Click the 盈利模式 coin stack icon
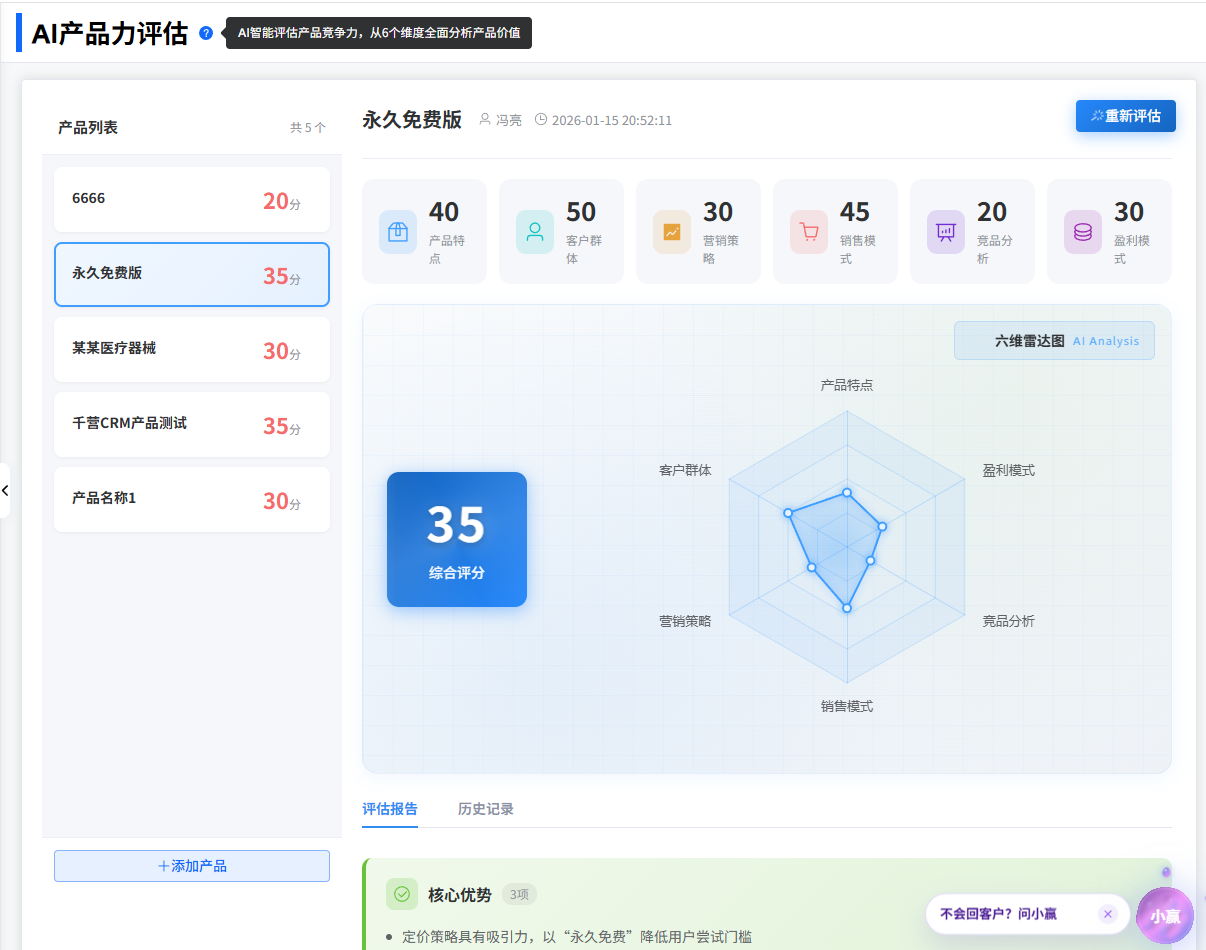The image size is (1206, 950). (x=1083, y=232)
